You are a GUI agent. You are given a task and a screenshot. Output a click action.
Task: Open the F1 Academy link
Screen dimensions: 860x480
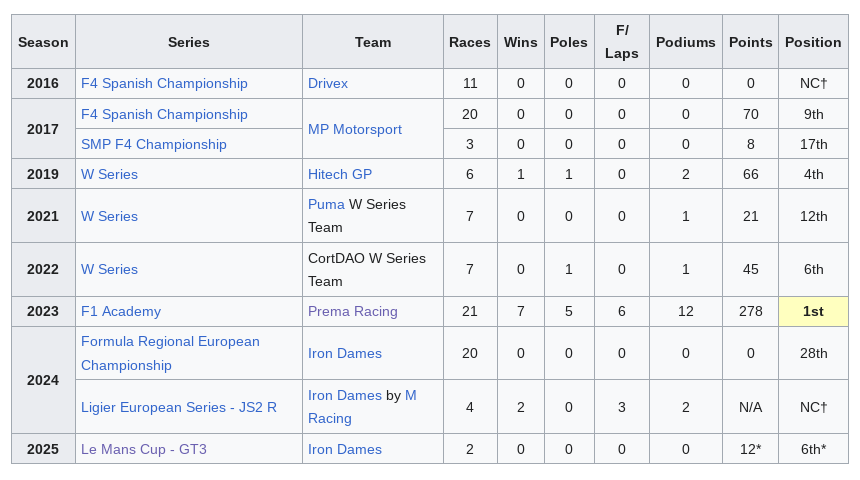tap(121, 312)
